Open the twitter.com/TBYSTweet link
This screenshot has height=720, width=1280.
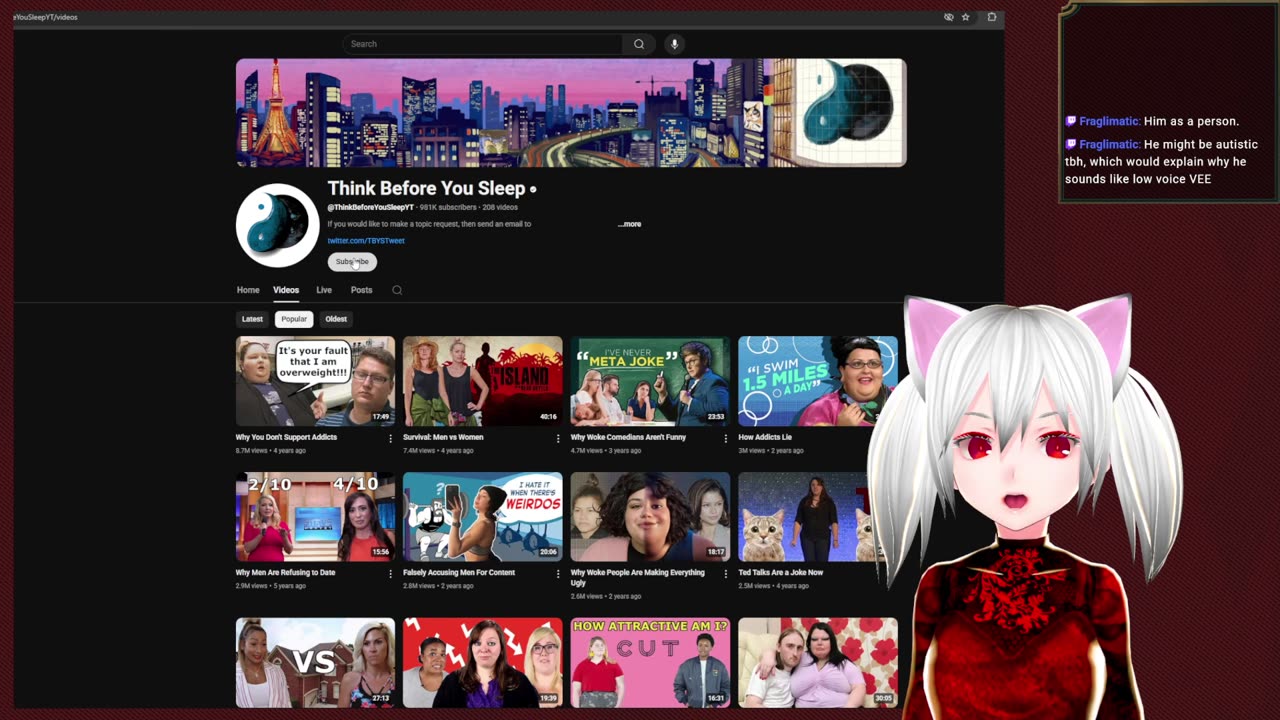(x=366, y=241)
